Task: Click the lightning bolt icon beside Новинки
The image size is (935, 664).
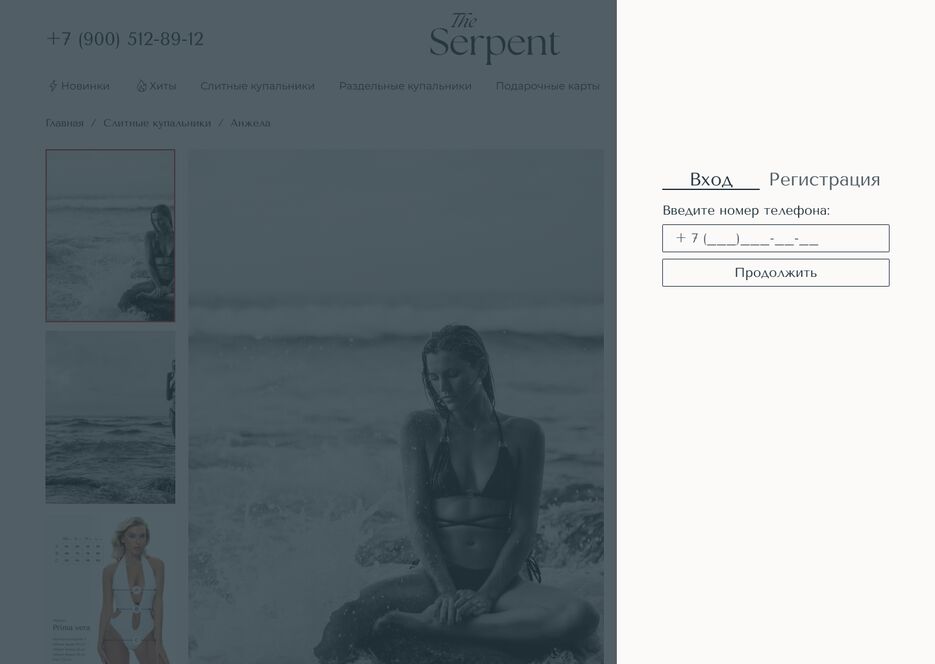Action: pos(52,86)
